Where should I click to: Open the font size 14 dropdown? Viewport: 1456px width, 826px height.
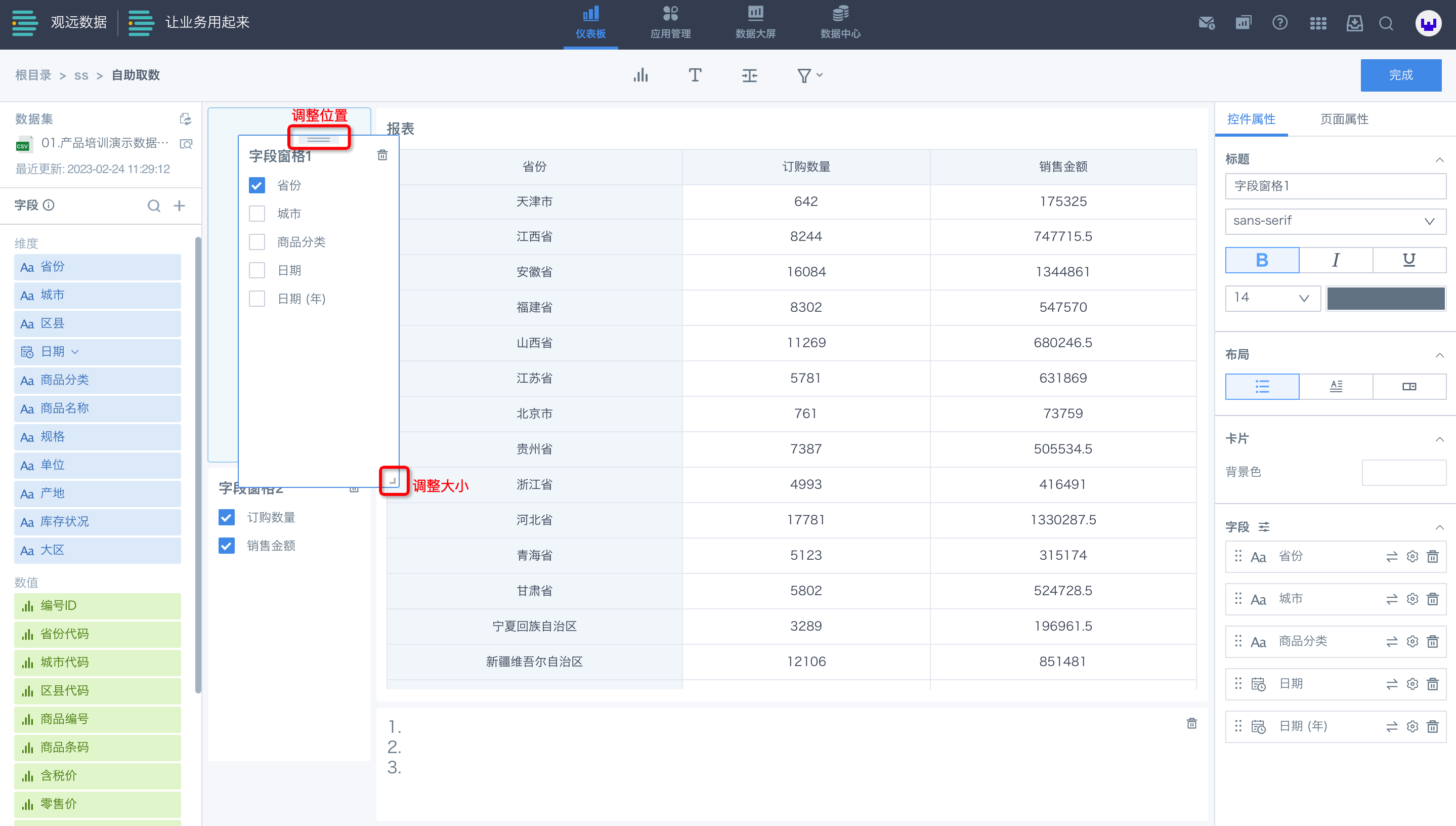1272,298
